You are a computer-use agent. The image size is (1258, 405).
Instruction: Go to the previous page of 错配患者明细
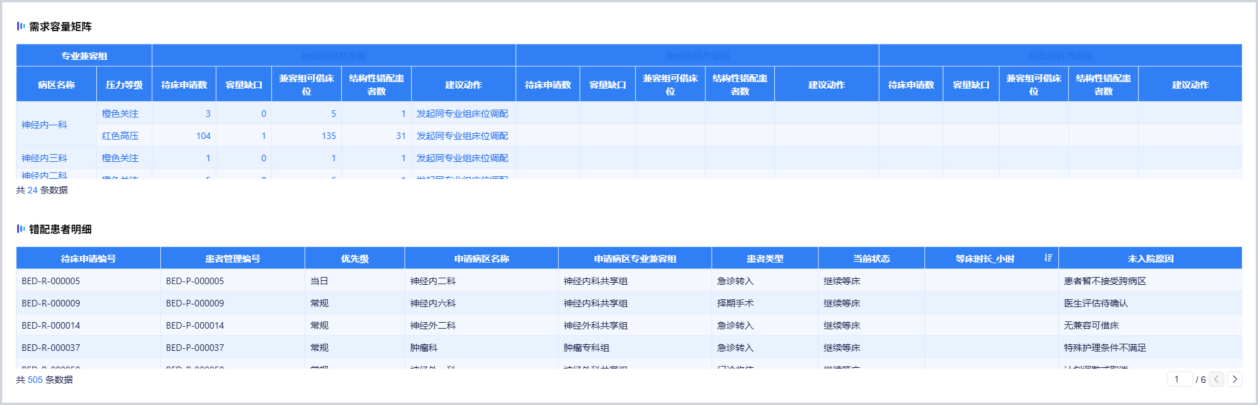pyautogui.click(x=1217, y=379)
